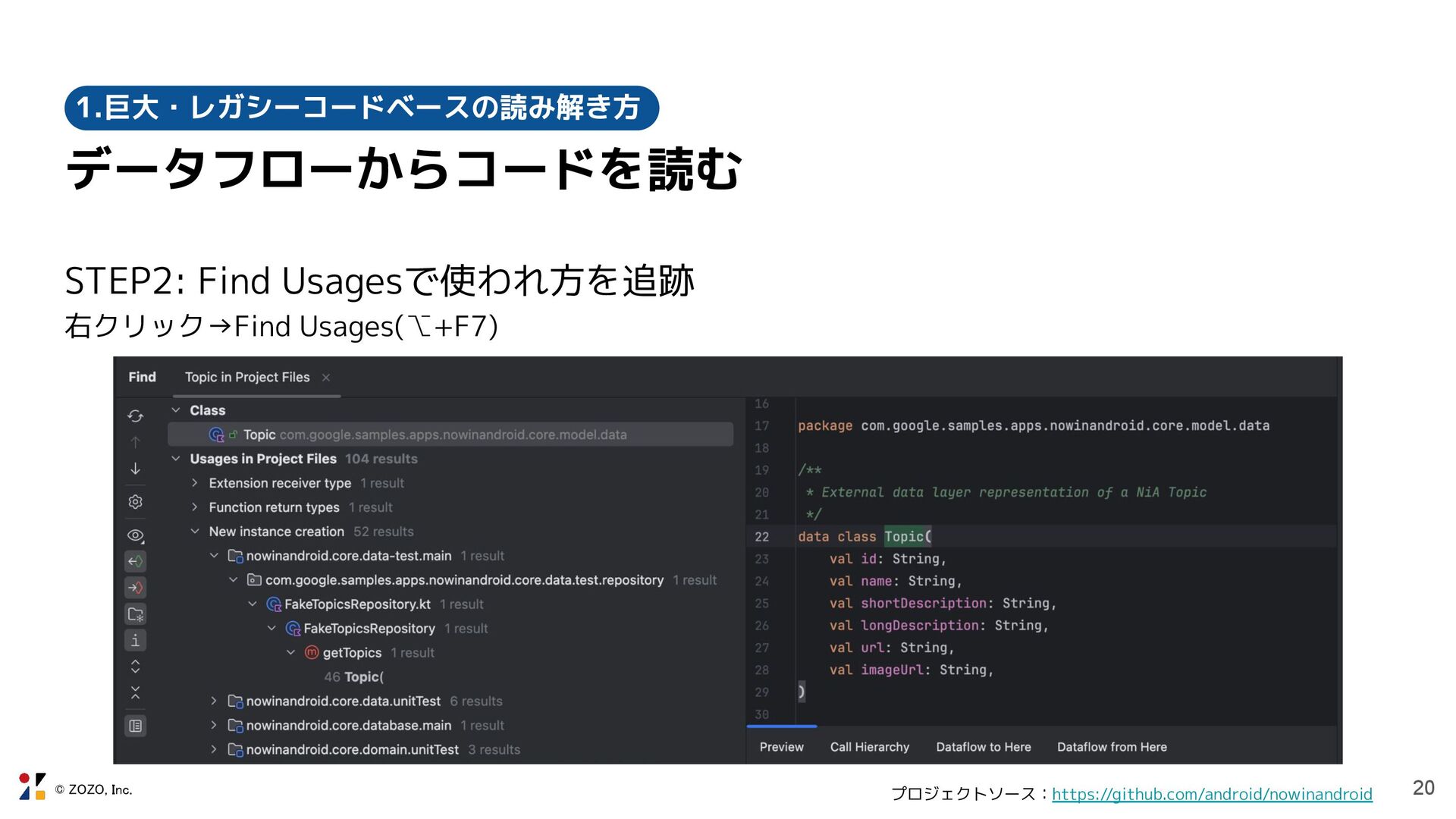This screenshot has width=1456, height=819.
Task: Open Find settings gear icon
Action: [135, 502]
